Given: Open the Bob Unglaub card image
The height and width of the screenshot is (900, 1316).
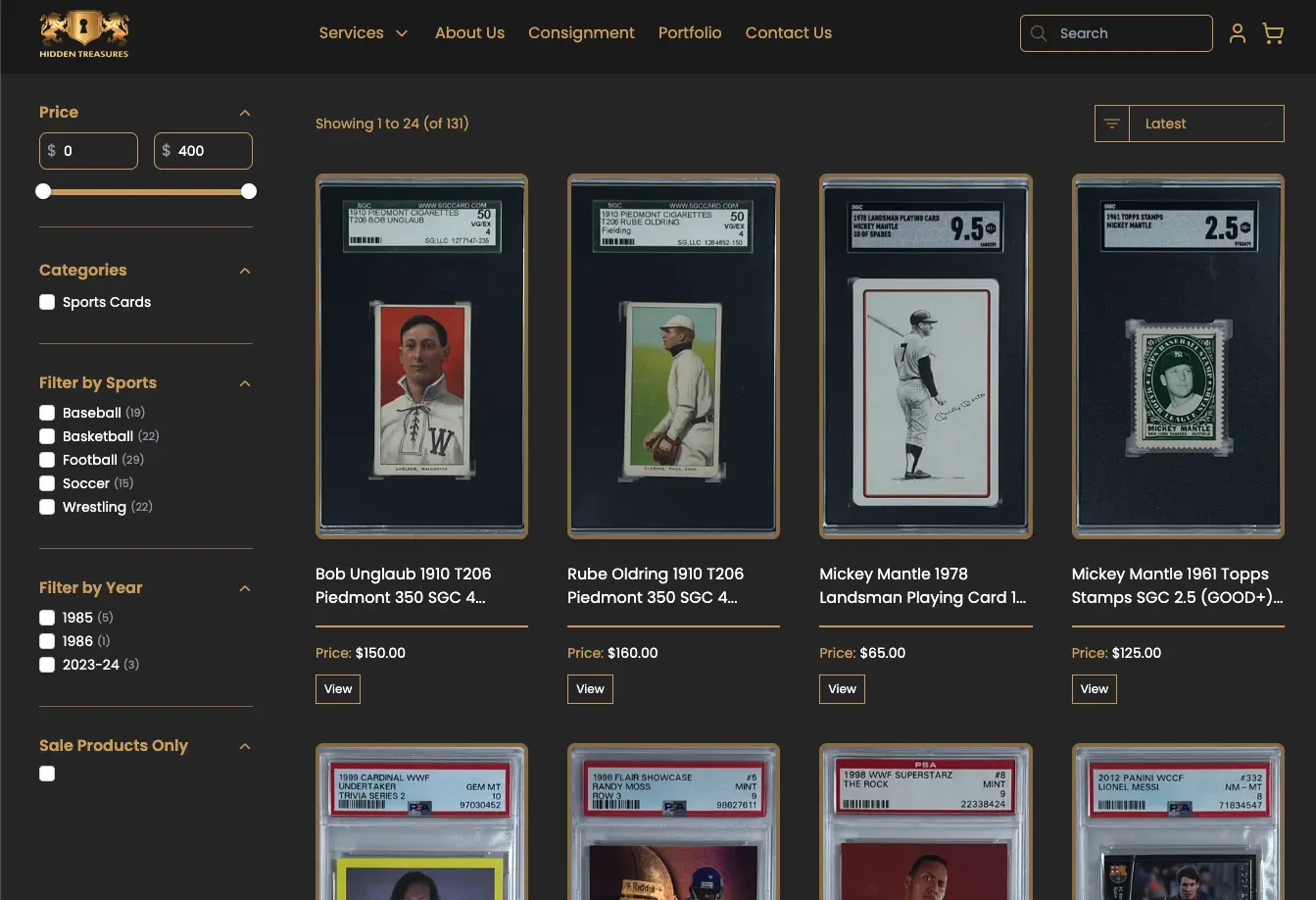Looking at the screenshot, I should click(x=421, y=356).
